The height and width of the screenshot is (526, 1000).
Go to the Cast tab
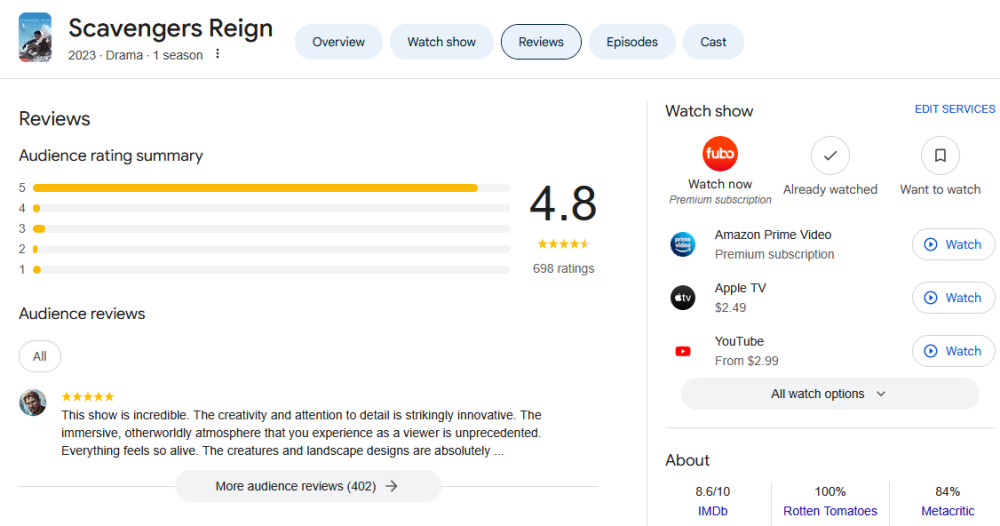pos(713,42)
